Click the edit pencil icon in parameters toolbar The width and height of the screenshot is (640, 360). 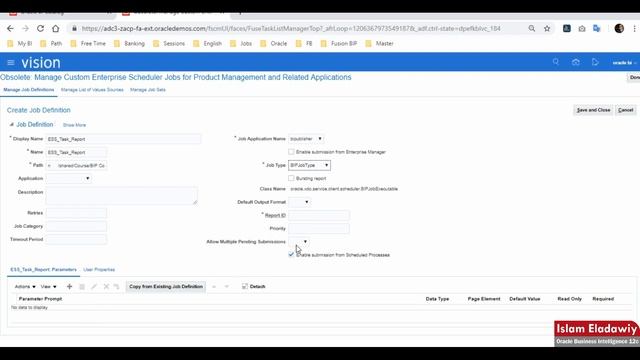click(94, 287)
